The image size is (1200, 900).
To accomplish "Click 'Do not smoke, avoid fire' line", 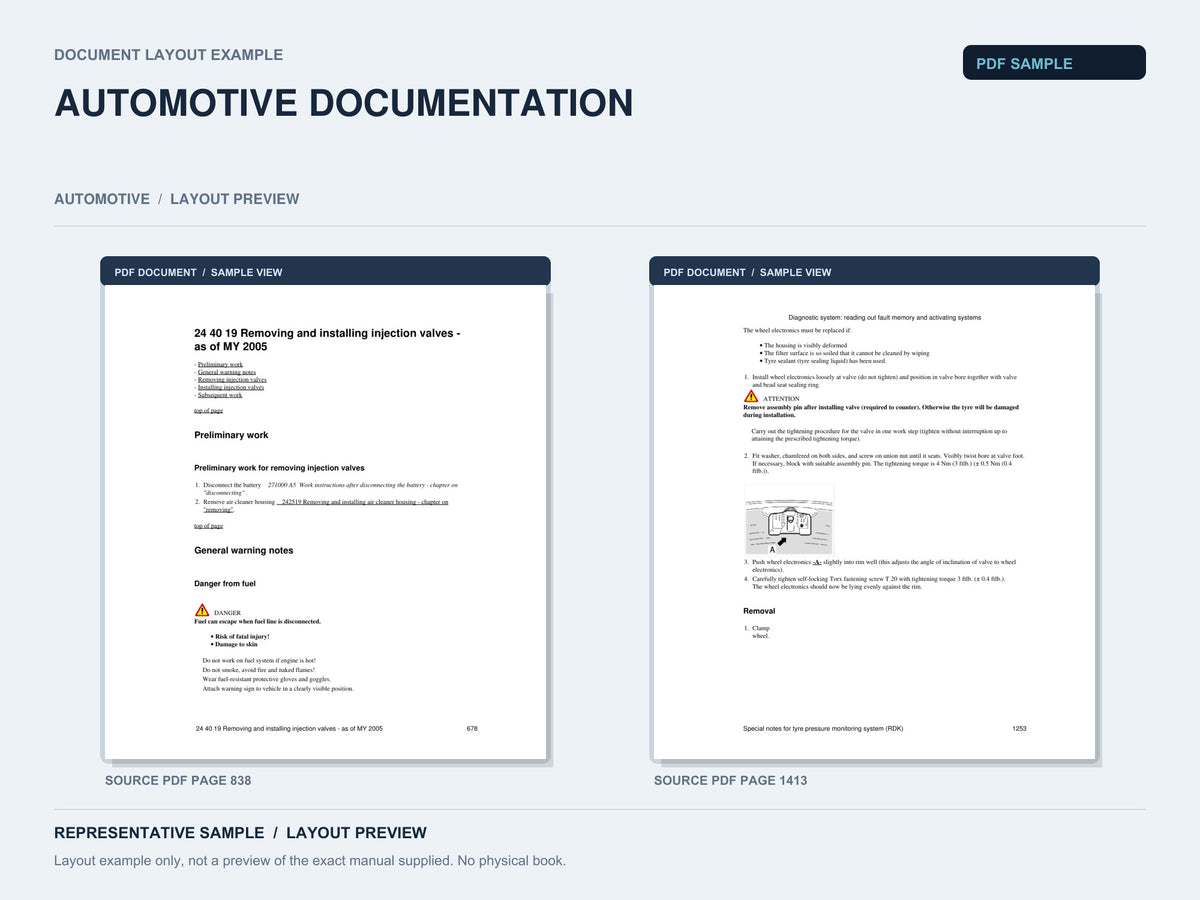I will (259, 670).
